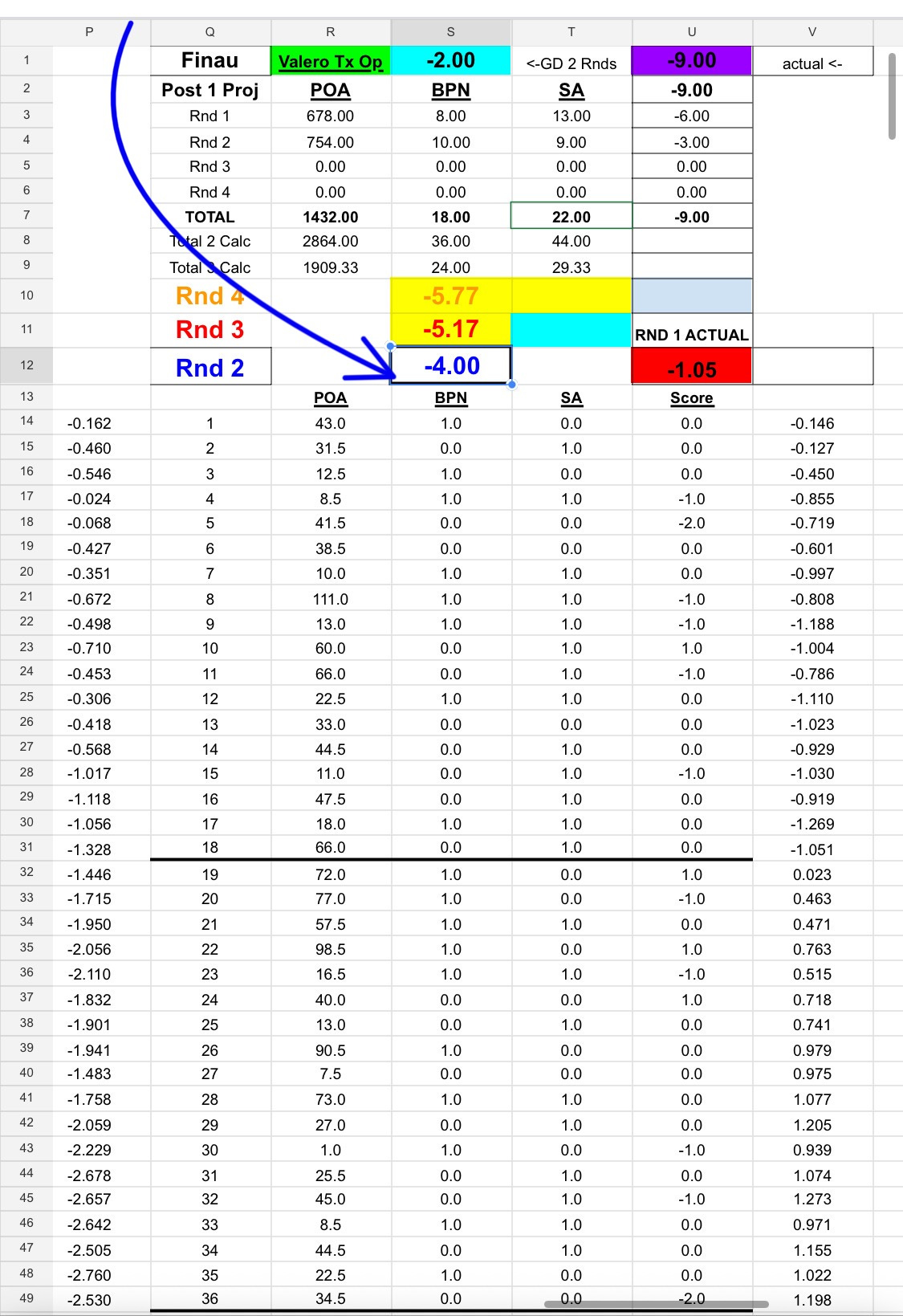
Task: Select column header R
Action: click(x=330, y=32)
